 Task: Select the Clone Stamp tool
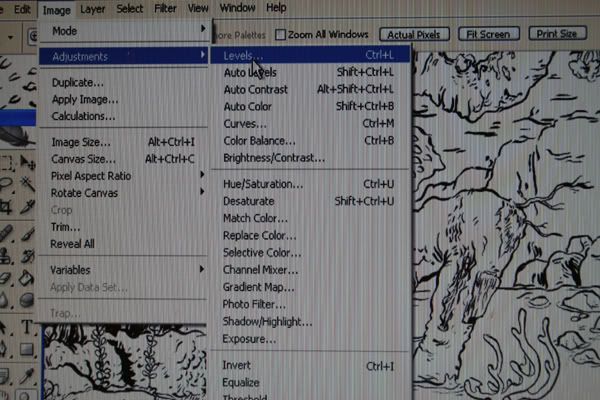(x=6, y=256)
